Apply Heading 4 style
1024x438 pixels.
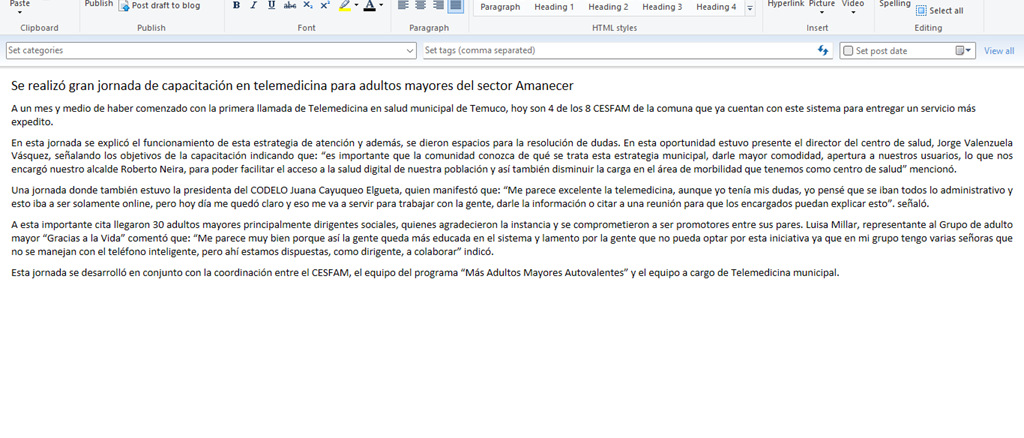click(716, 7)
